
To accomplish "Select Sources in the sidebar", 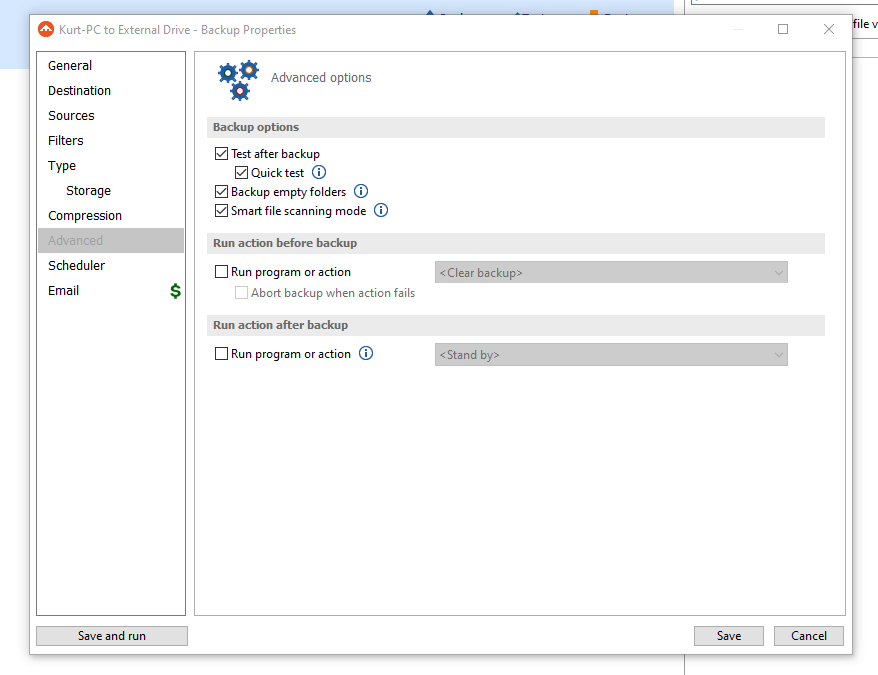I will click(x=111, y=115).
